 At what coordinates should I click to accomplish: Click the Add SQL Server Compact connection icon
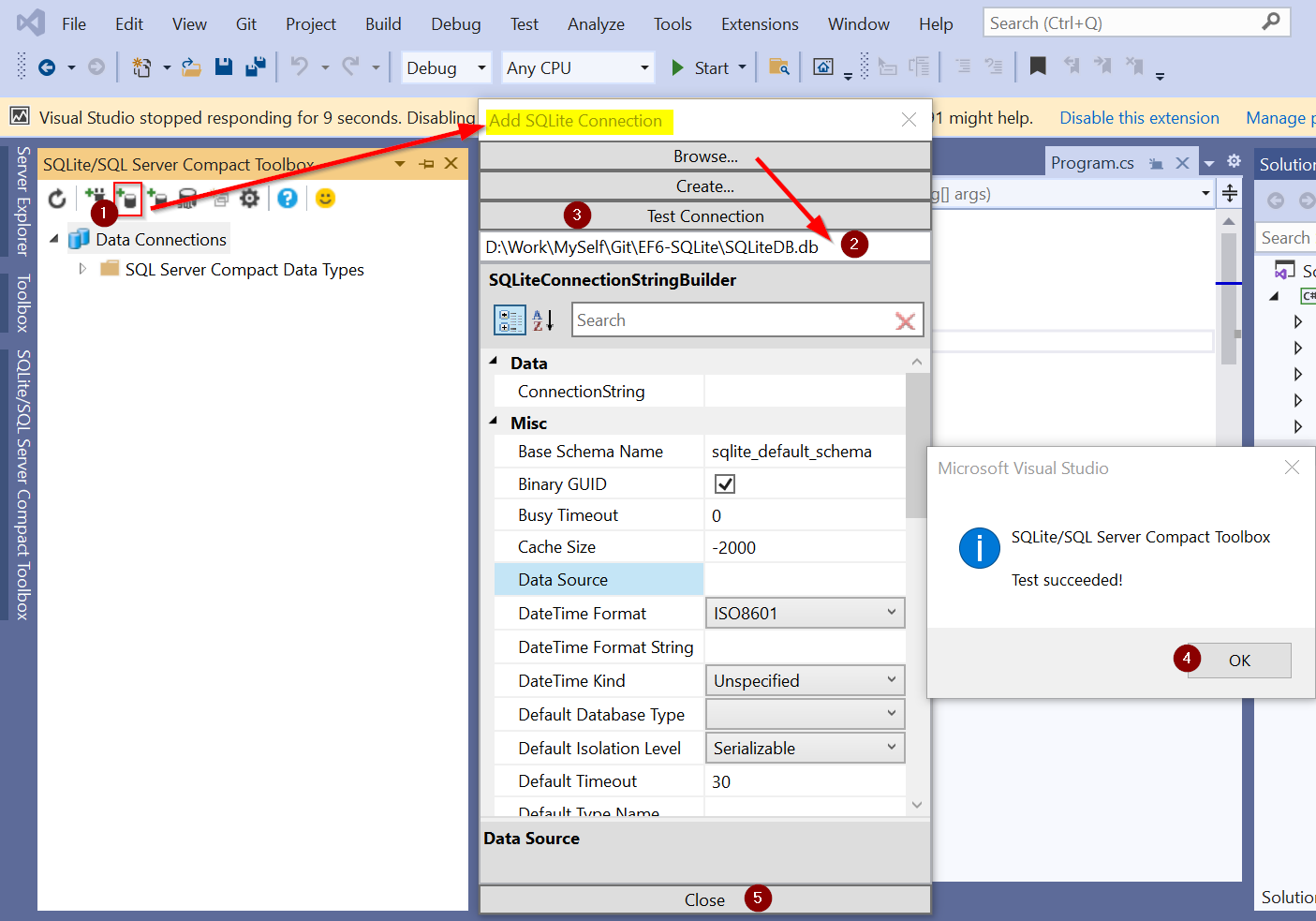157,198
